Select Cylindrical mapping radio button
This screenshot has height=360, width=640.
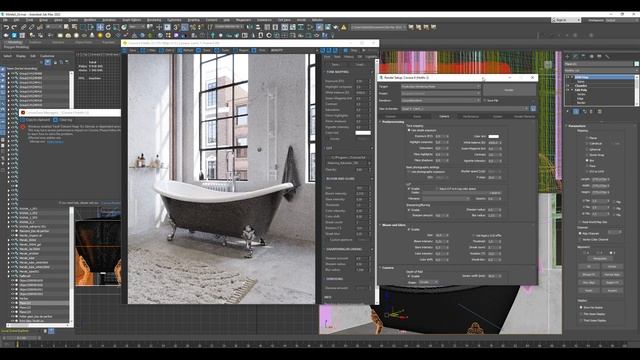pos(587,144)
